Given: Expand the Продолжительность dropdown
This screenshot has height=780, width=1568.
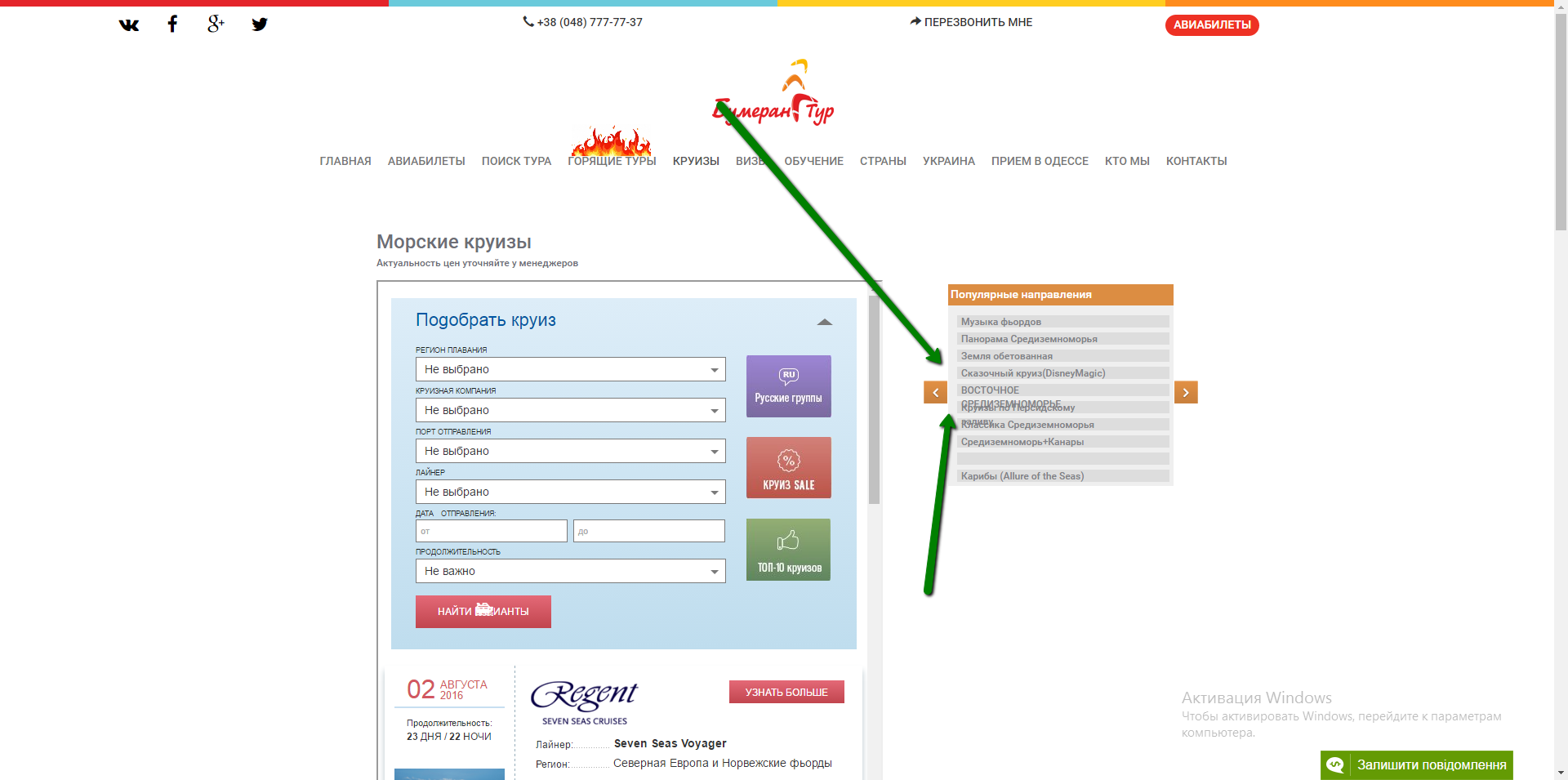Looking at the screenshot, I should tap(570, 571).
